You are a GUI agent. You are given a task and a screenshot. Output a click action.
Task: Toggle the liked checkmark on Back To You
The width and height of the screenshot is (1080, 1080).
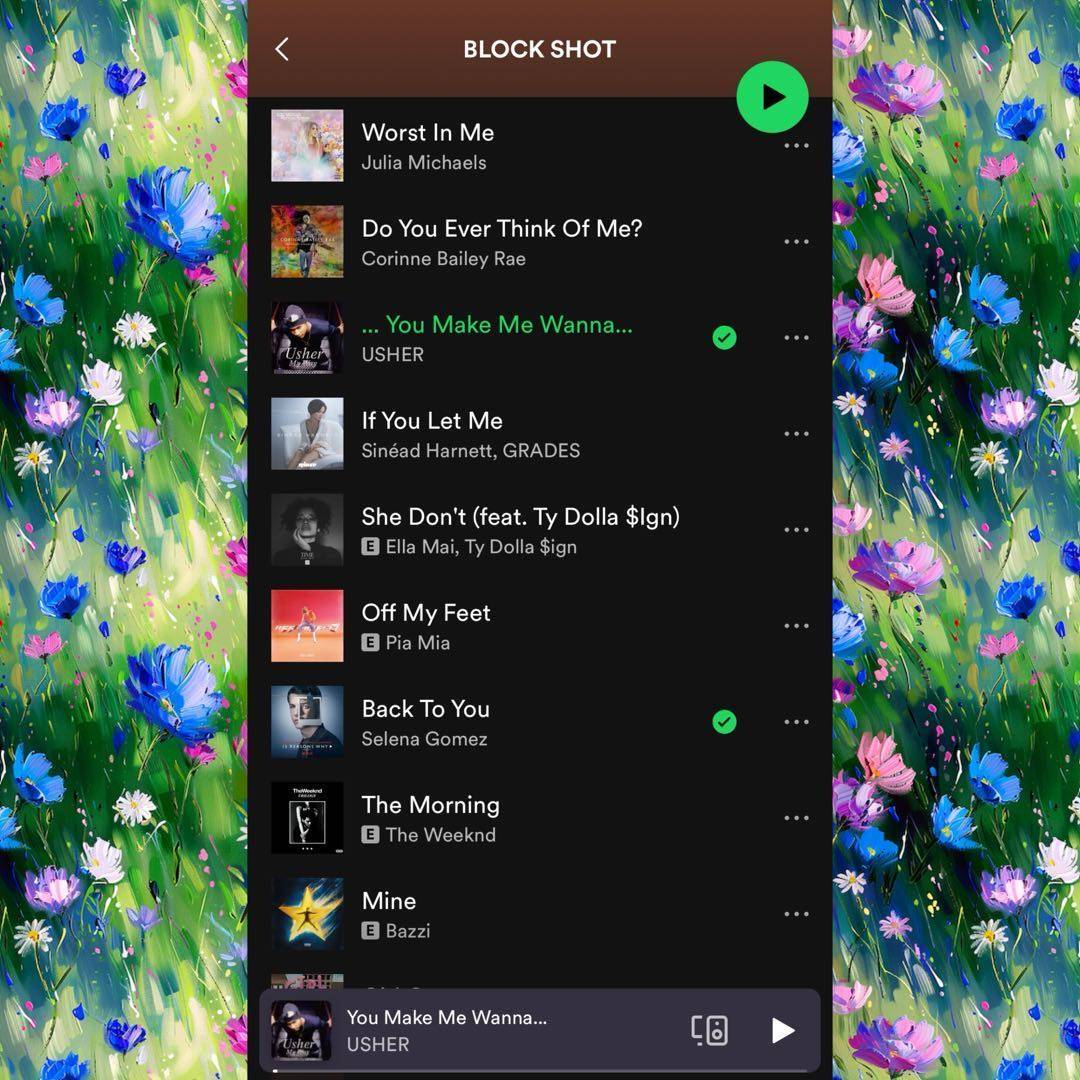(725, 722)
